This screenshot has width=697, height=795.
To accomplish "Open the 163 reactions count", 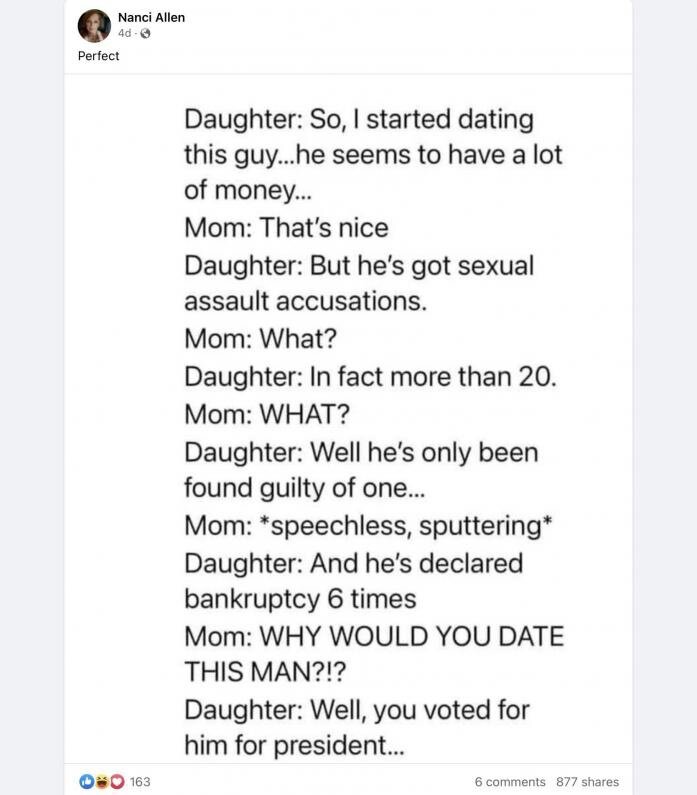I will click(140, 781).
